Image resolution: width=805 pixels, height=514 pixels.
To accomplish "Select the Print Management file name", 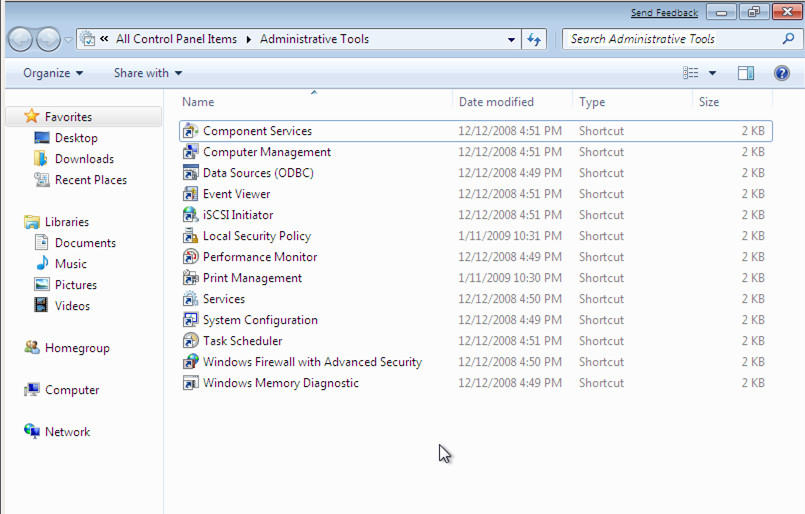I will [252, 278].
